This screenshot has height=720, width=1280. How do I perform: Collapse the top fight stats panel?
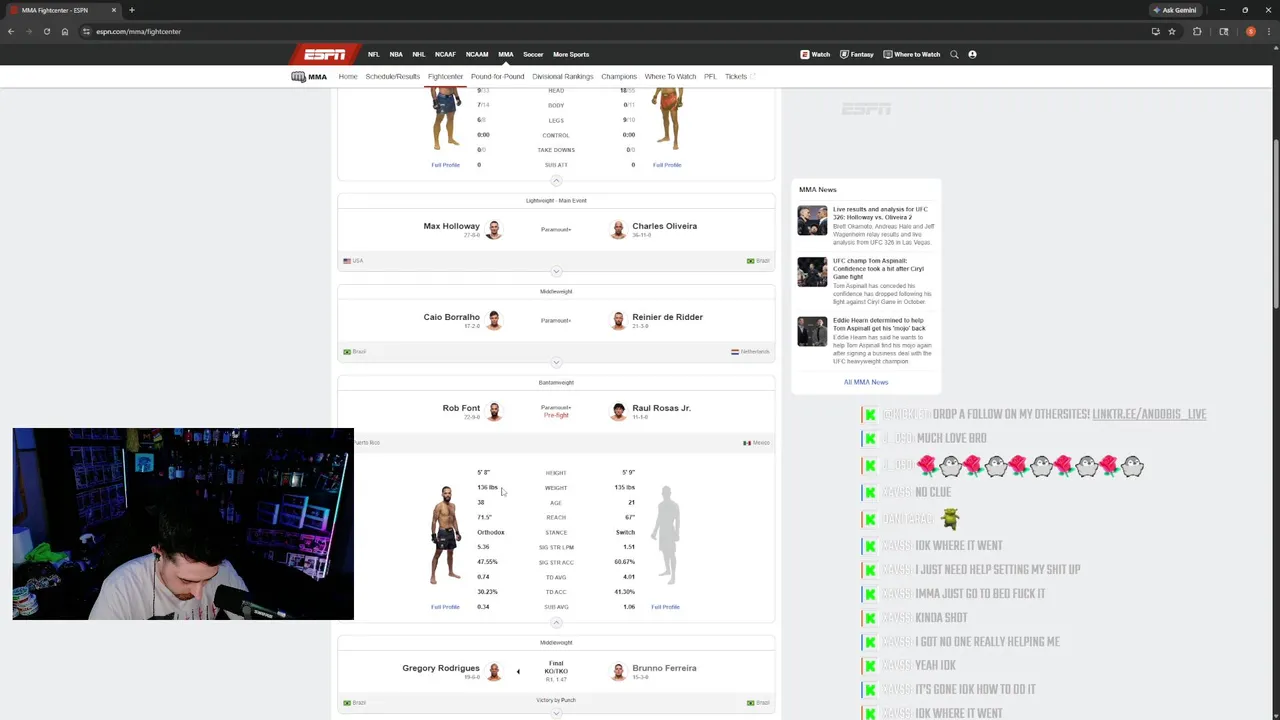tap(556, 181)
